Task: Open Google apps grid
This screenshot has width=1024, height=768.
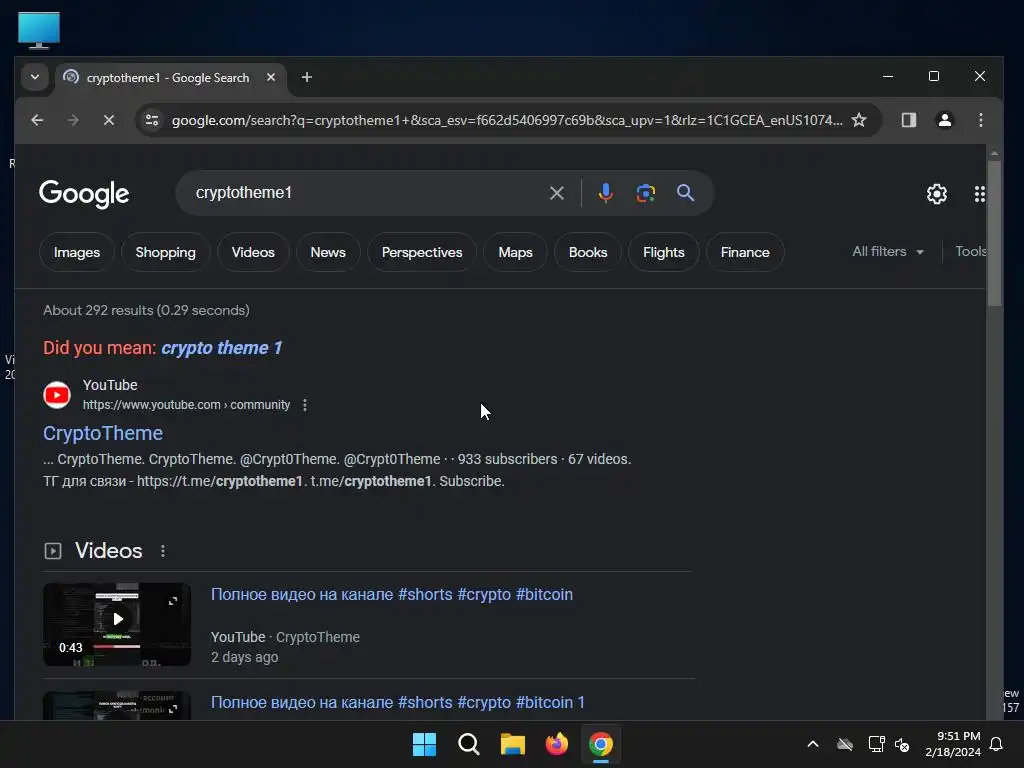Action: (979, 193)
